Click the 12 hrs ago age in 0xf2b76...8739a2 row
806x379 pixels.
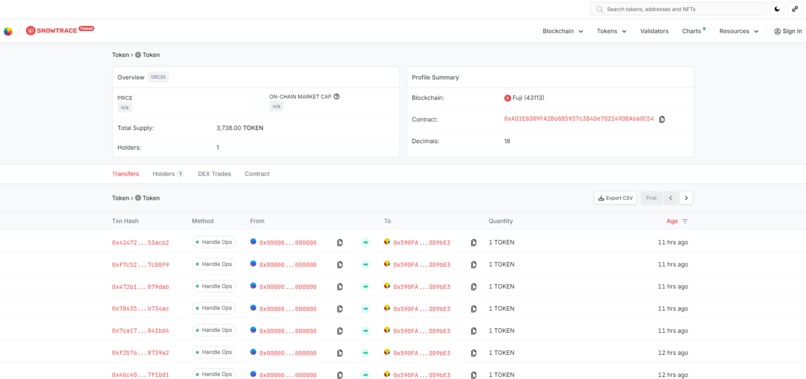click(x=673, y=353)
